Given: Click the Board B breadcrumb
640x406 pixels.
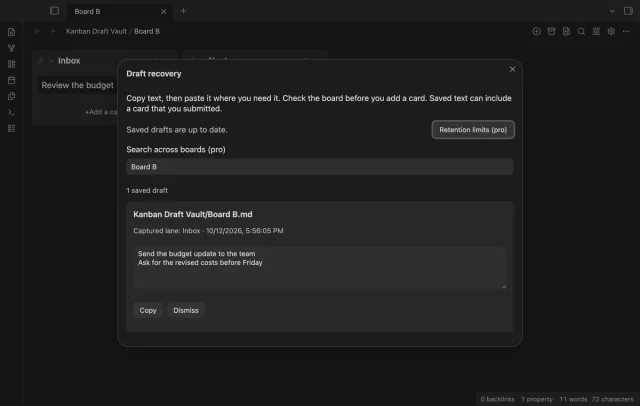Looking at the screenshot, I should click(147, 31).
